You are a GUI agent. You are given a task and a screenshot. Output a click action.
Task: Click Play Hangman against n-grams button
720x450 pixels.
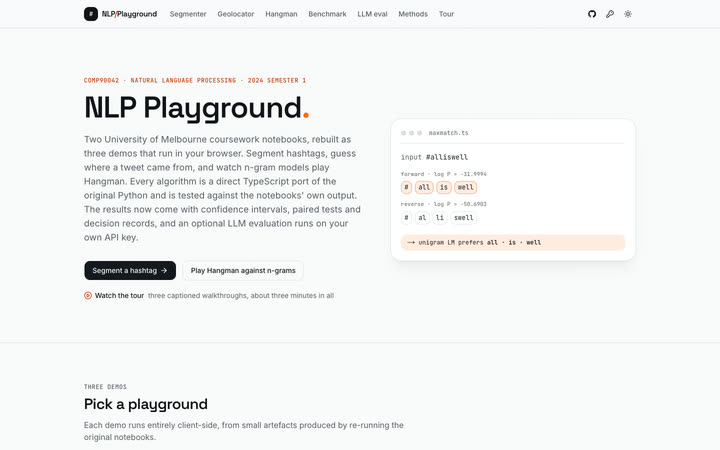[243, 270]
